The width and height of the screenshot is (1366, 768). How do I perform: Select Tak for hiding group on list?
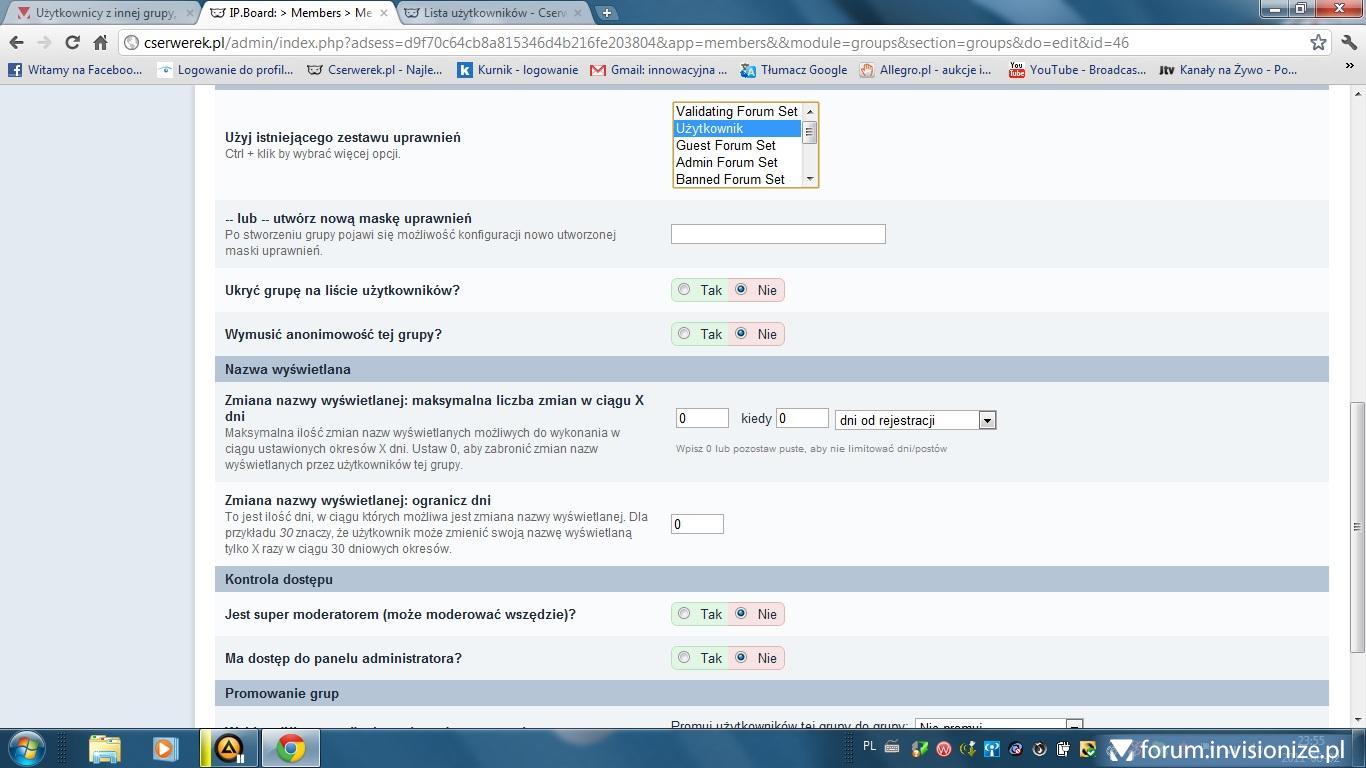point(684,290)
